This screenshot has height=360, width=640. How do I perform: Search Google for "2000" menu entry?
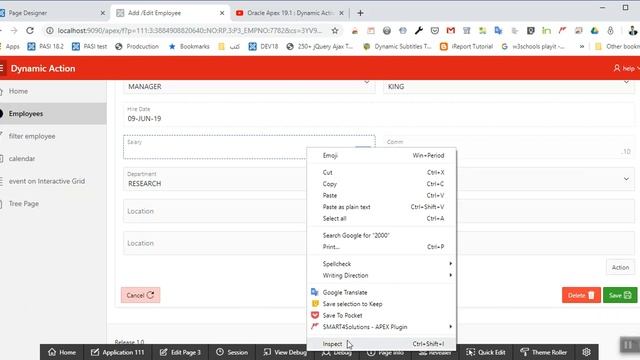381,236
